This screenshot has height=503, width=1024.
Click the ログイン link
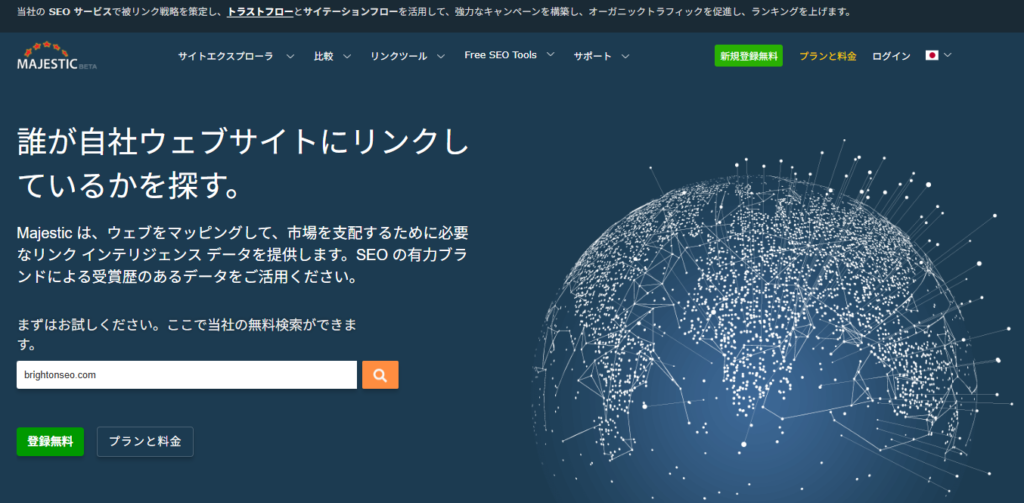(891, 56)
